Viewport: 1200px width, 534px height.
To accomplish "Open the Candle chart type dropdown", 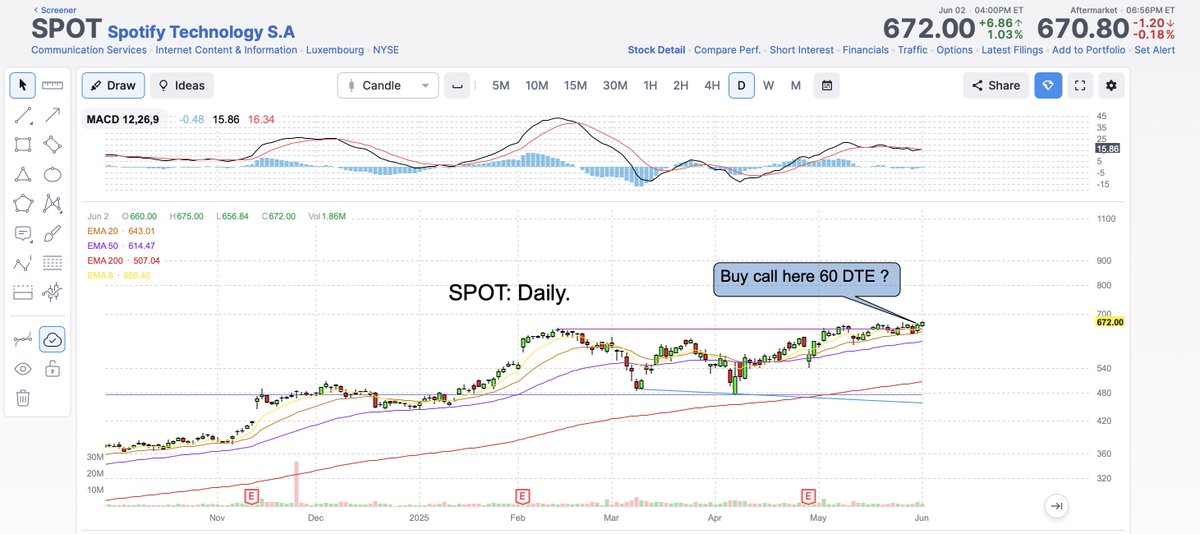I will click(x=388, y=86).
